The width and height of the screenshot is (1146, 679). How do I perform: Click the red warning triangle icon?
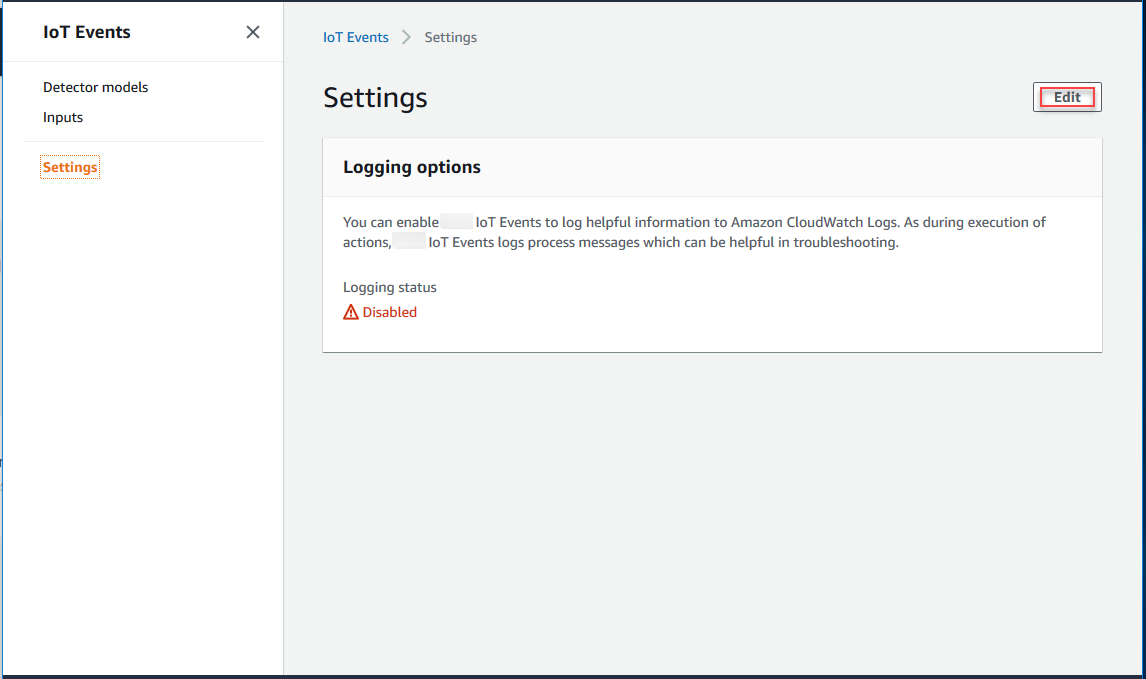point(351,312)
